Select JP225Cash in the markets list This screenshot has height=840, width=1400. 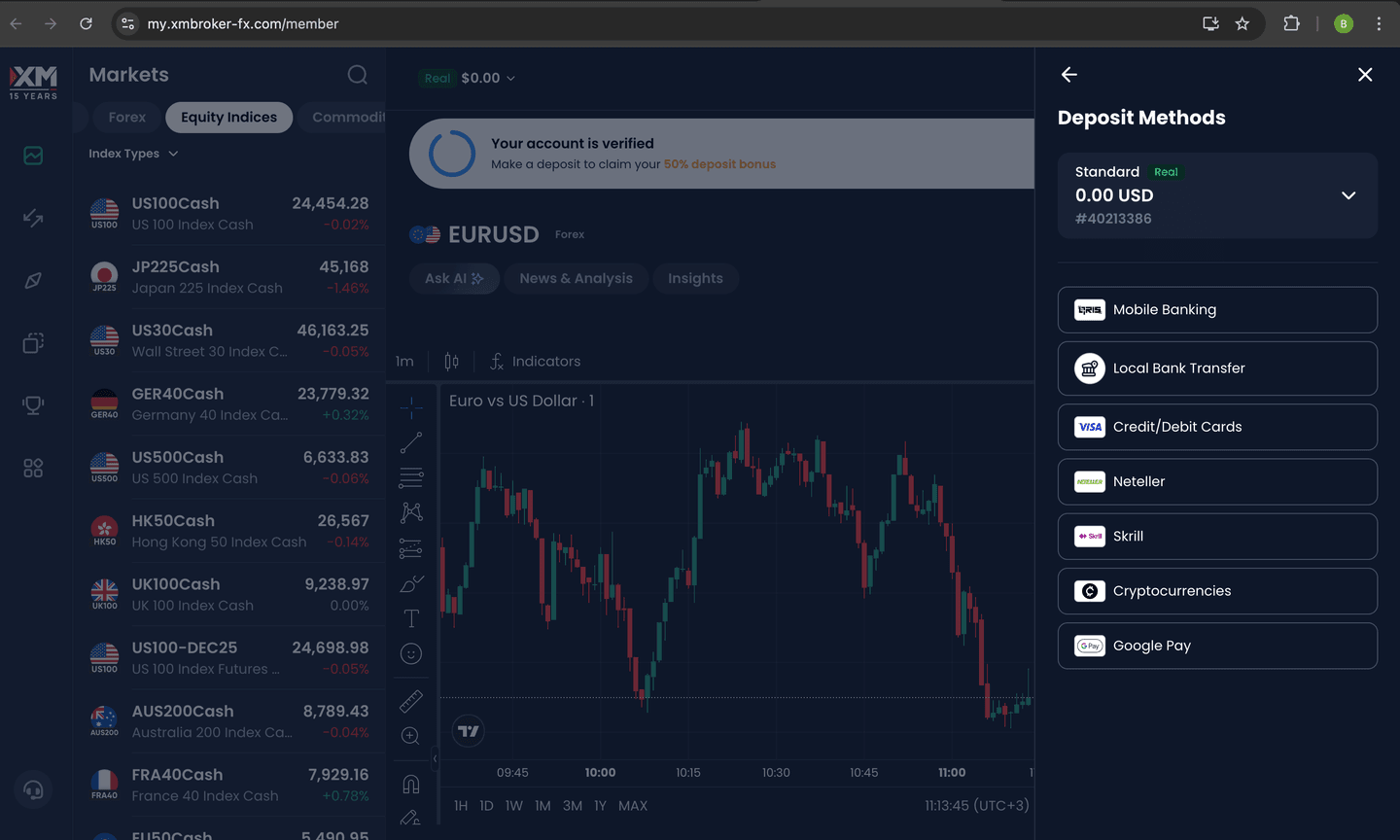229,277
